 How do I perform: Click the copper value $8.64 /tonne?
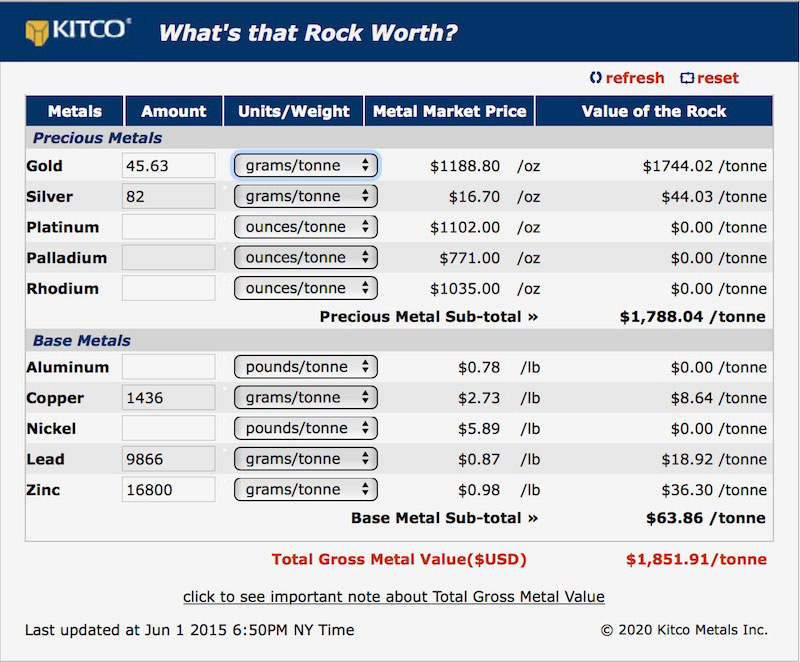[718, 398]
